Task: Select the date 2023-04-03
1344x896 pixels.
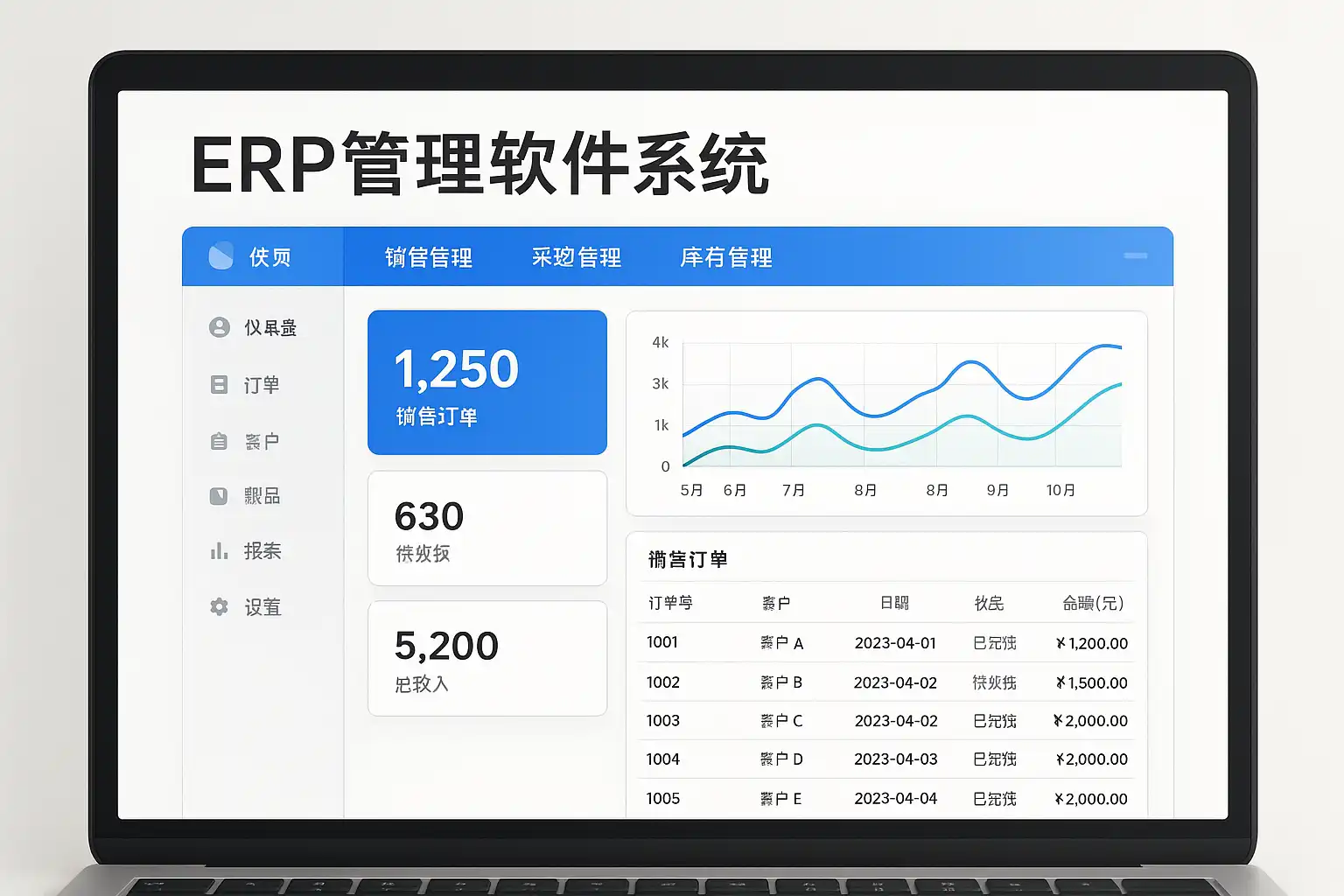Action: click(896, 759)
